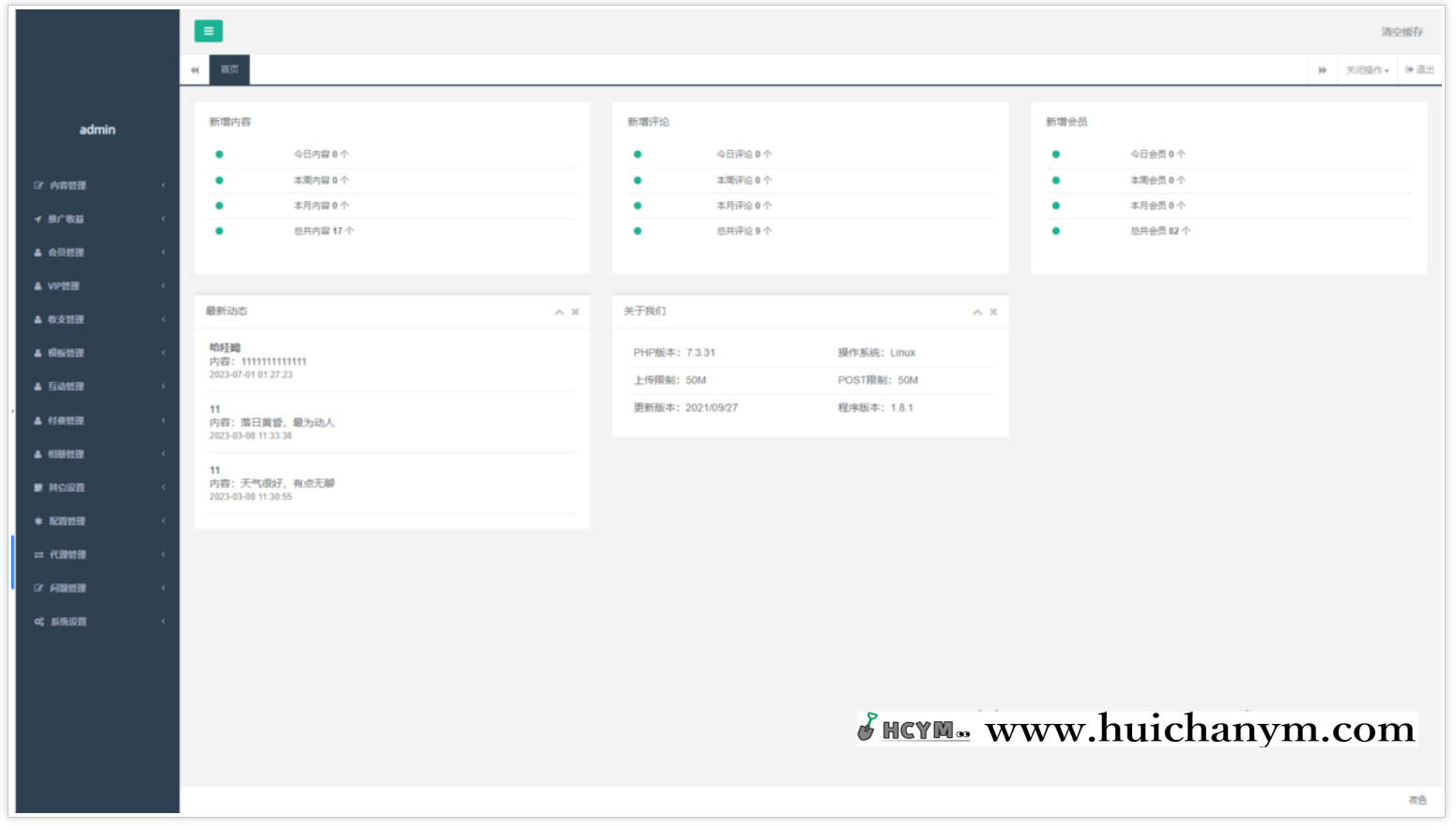Image resolution: width=1456 pixels, height=830 pixels.
Task: Close the 关于我们 panel
Action: point(993,312)
